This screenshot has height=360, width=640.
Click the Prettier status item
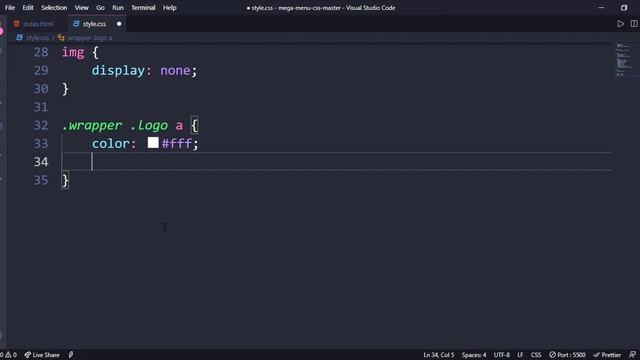(607, 355)
